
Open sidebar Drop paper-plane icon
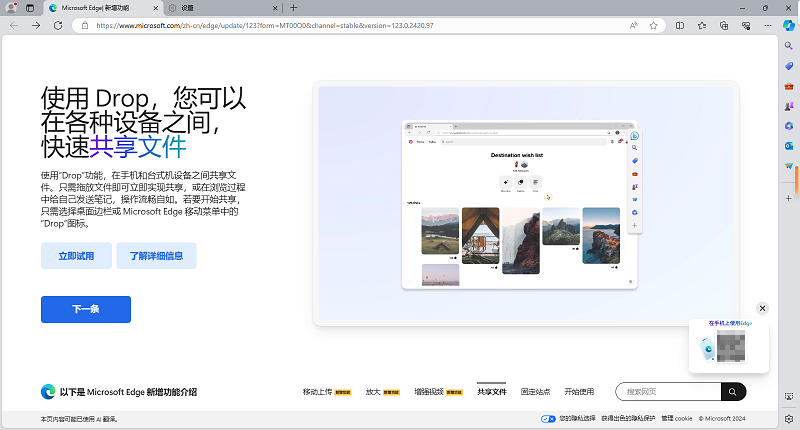coord(789,166)
